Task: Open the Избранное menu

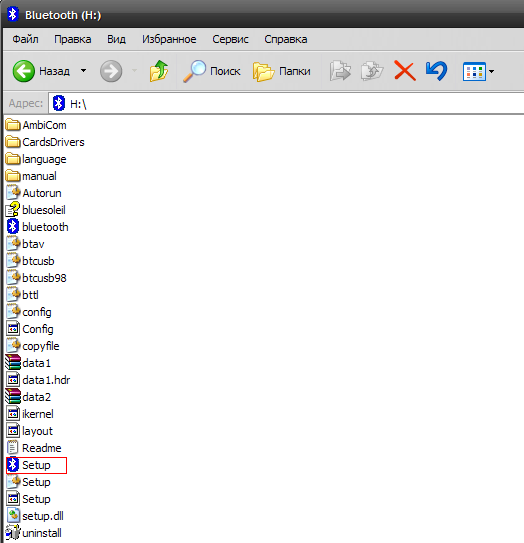Action: click(x=169, y=39)
